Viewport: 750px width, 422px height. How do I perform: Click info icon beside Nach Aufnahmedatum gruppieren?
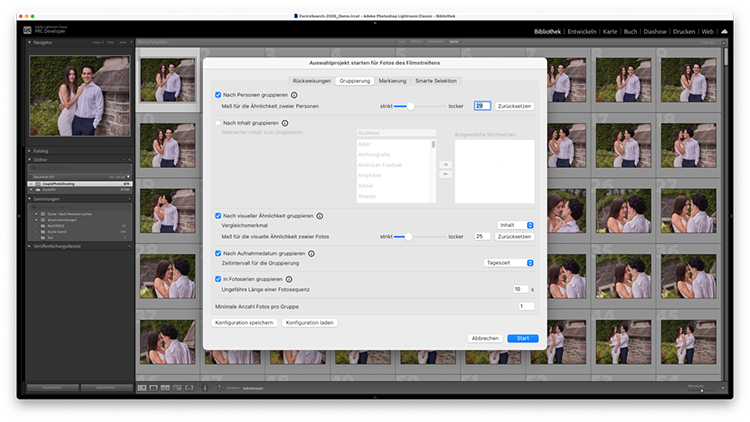point(311,254)
